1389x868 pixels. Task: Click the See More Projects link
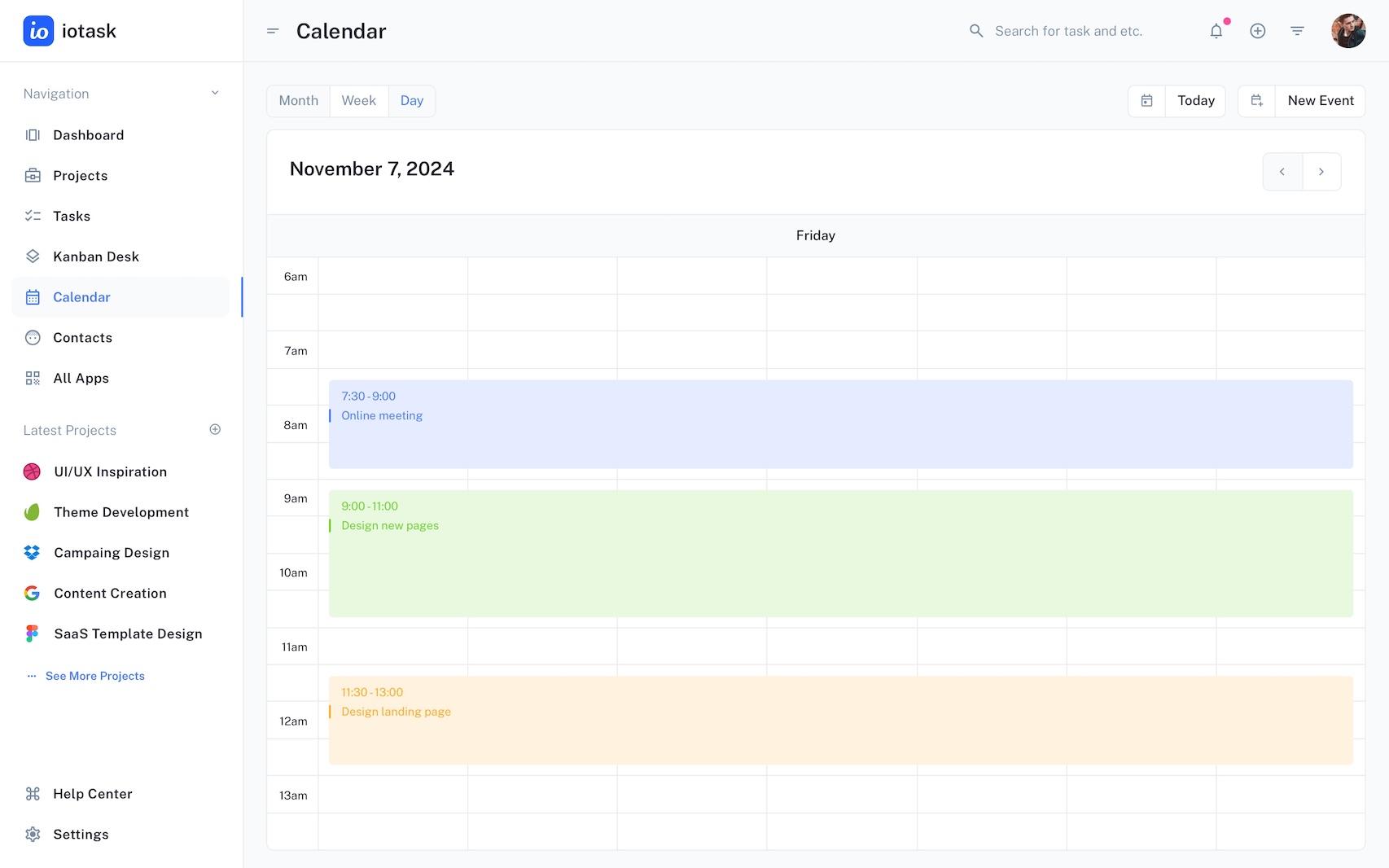point(94,676)
